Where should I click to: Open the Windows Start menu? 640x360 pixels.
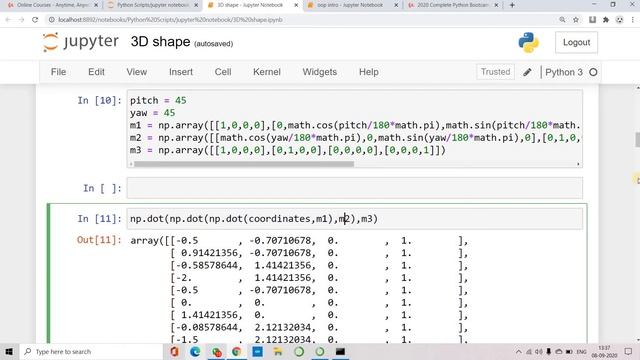pyautogui.click(x=9, y=351)
